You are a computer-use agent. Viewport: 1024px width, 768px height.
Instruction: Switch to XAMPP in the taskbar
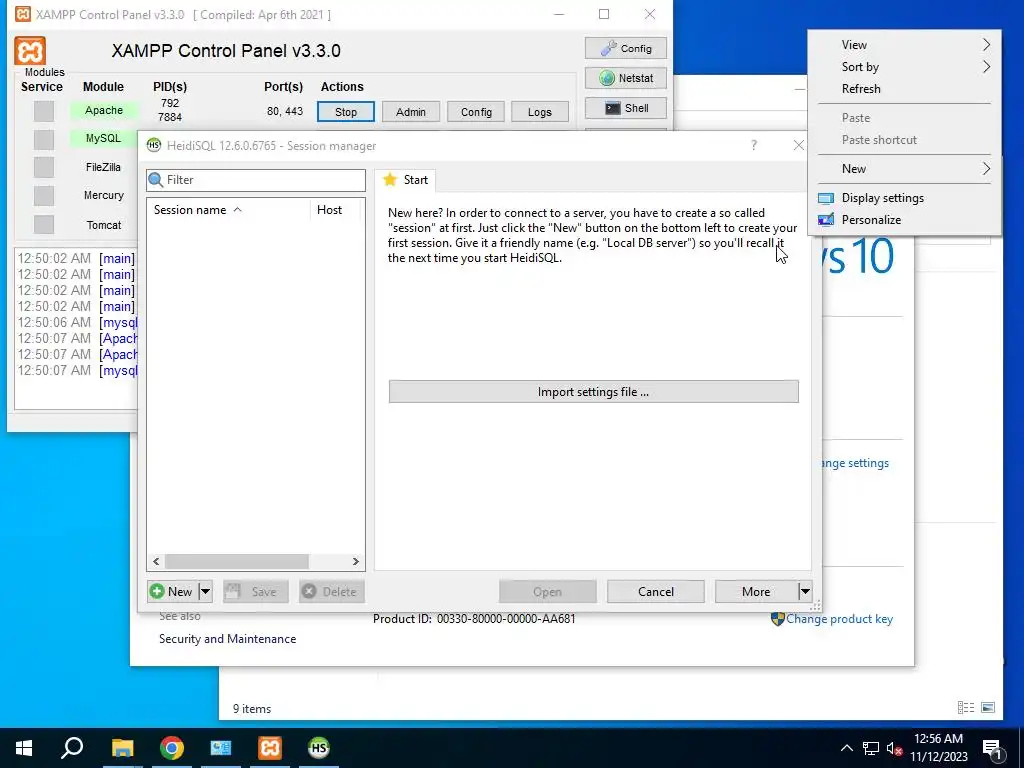[270, 748]
